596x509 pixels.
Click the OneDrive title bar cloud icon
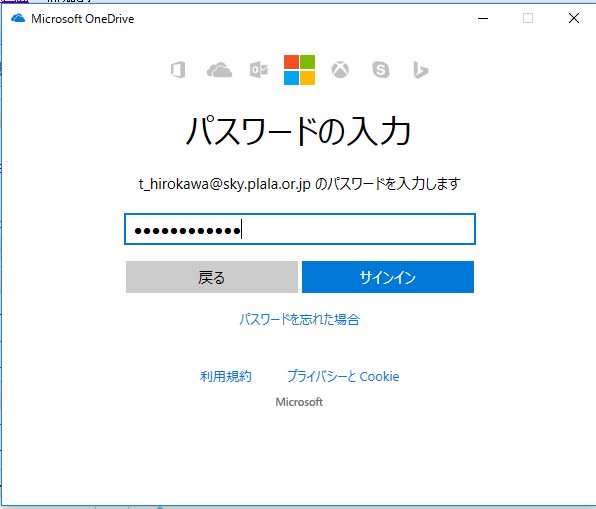(18, 18)
